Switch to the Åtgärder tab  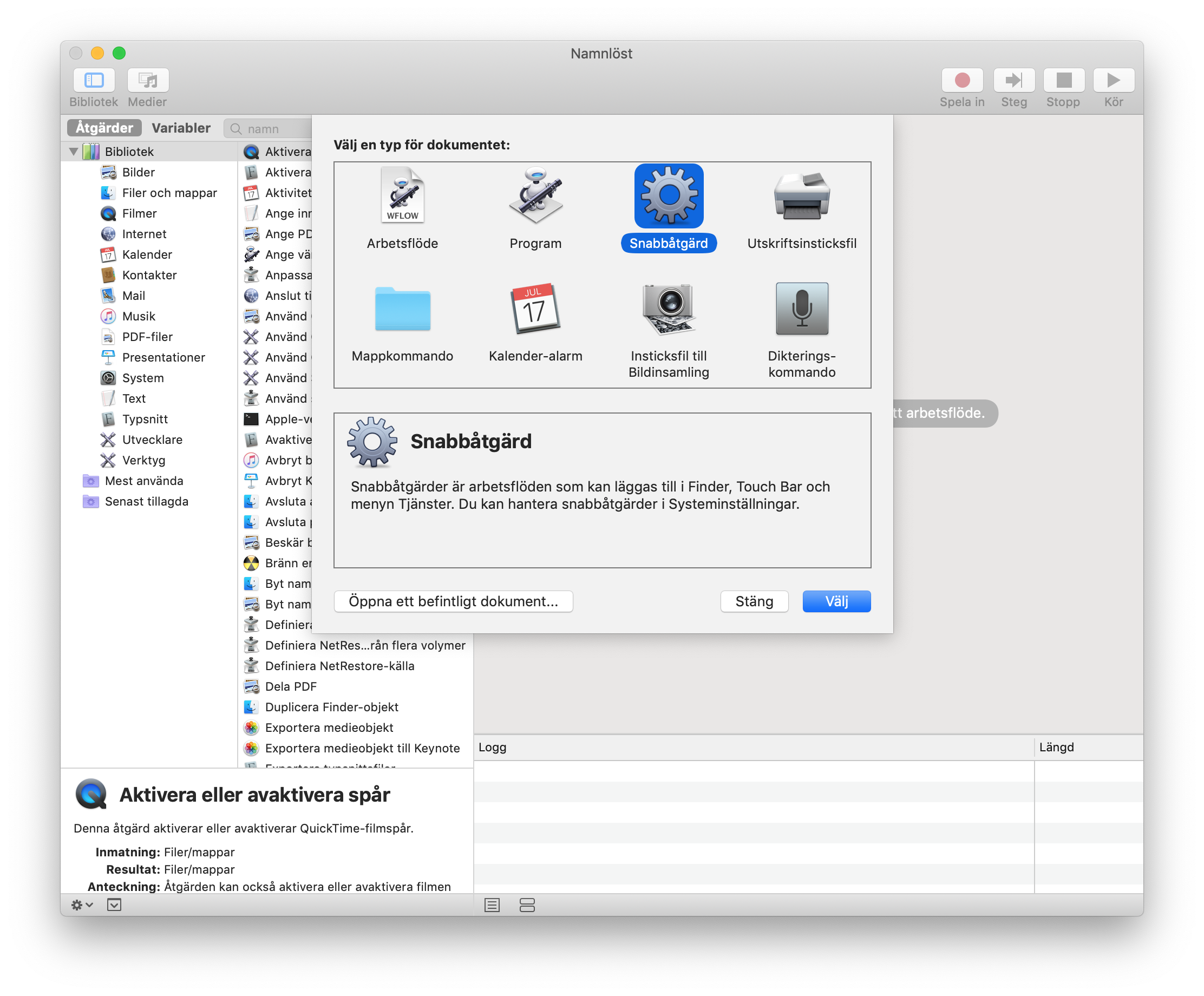[x=104, y=128]
